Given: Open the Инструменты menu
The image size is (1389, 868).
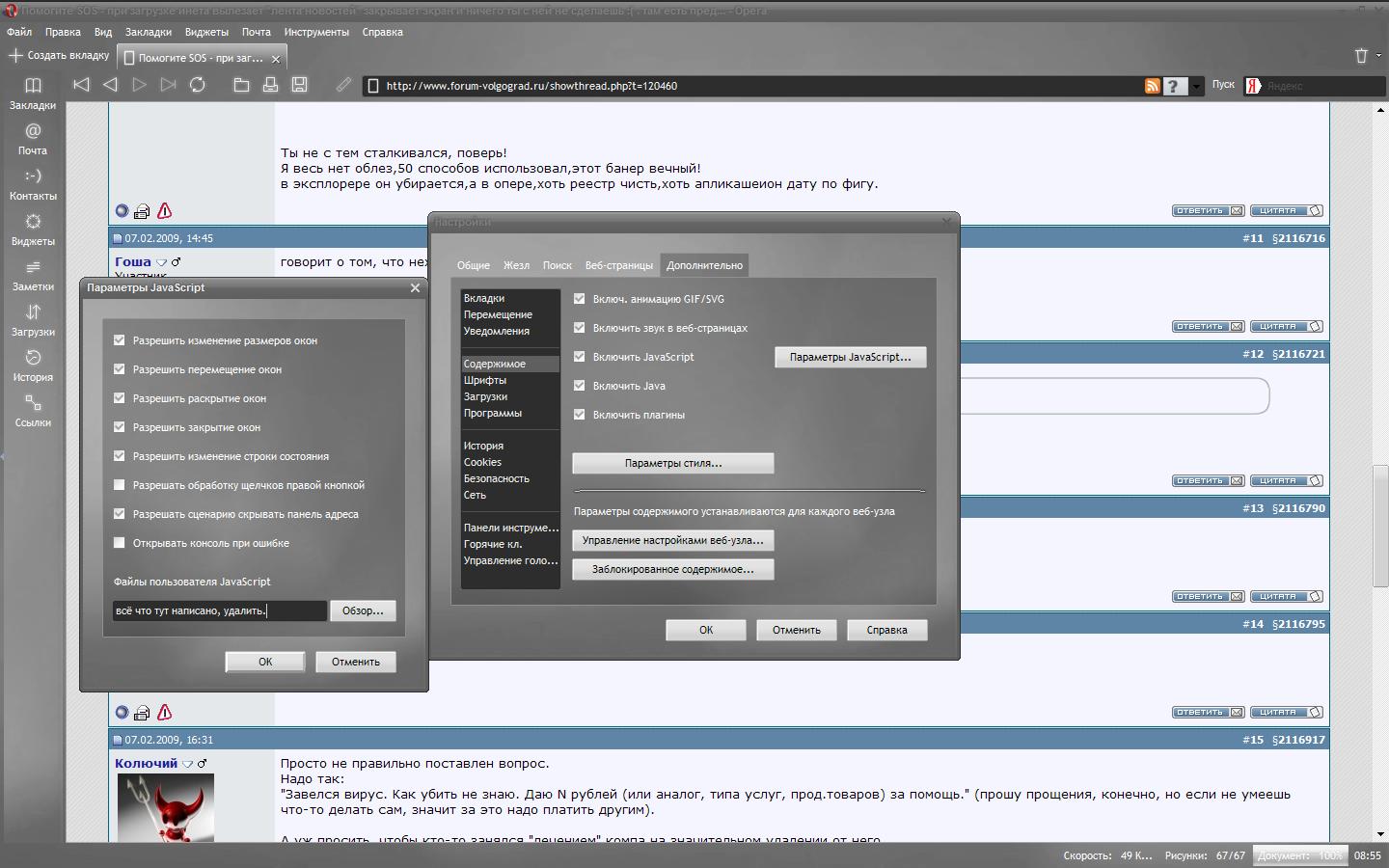Looking at the screenshot, I should (316, 32).
